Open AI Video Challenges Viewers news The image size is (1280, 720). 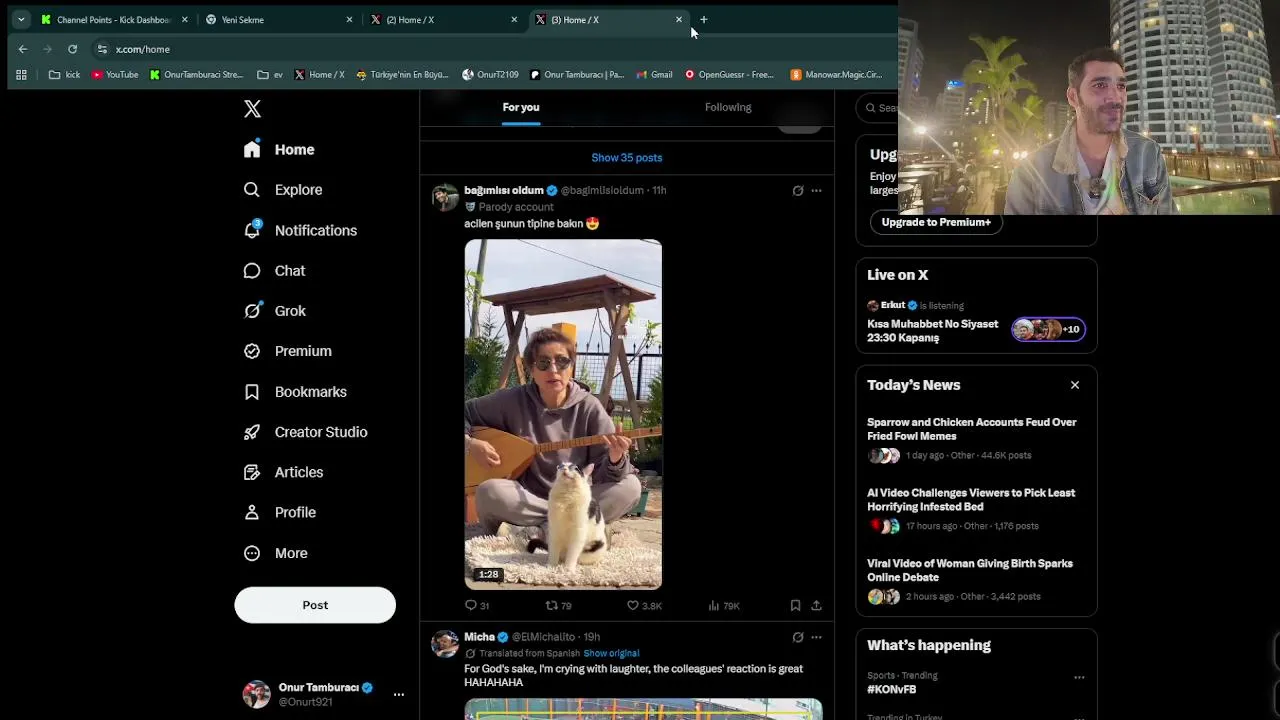(x=971, y=500)
